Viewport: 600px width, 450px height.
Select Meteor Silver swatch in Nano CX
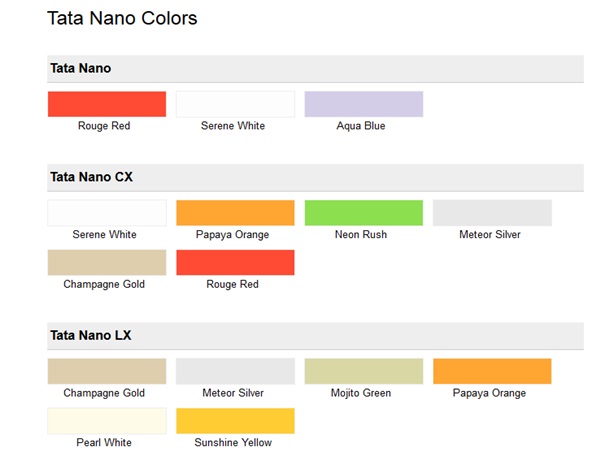point(492,213)
